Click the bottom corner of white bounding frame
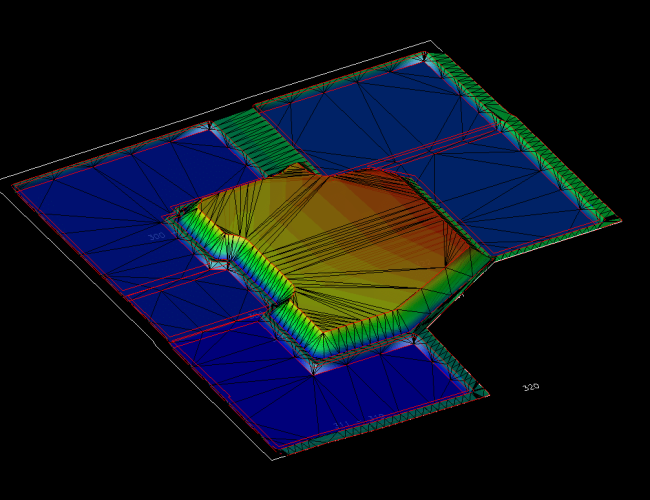This screenshot has height=500, width=650. tap(272, 458)
